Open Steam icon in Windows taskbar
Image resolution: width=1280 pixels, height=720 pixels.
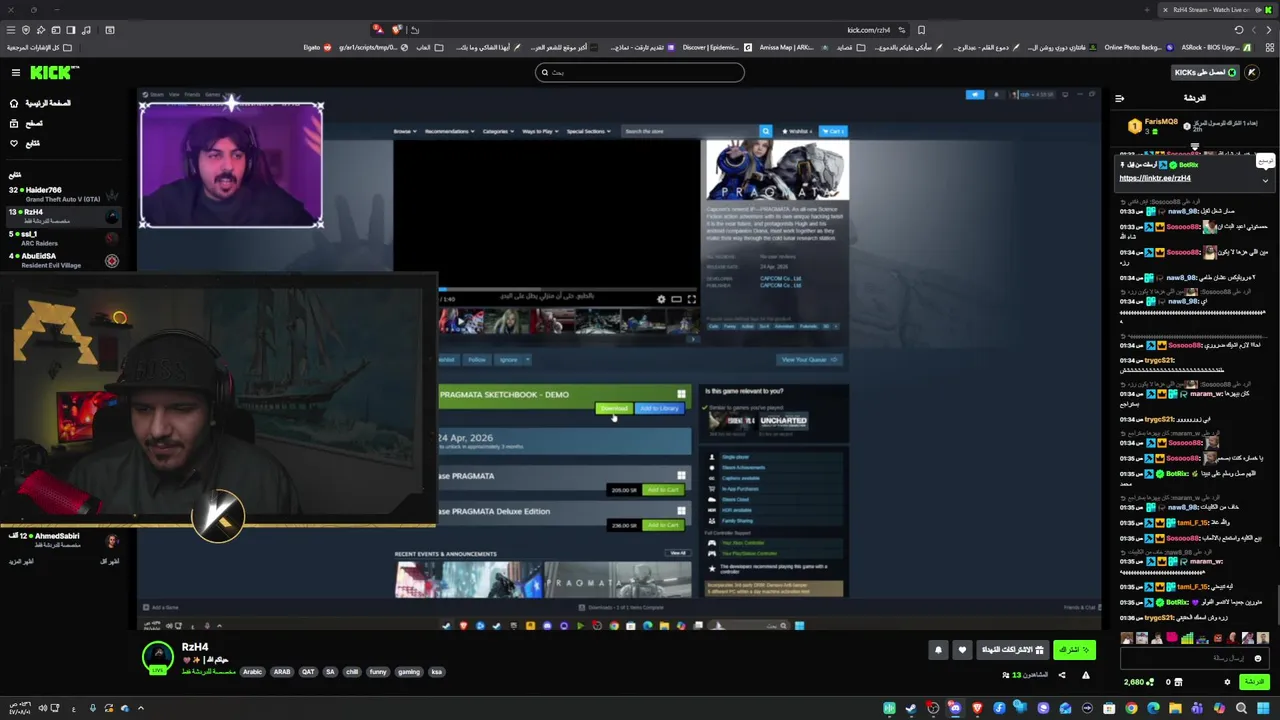[911, 709]
